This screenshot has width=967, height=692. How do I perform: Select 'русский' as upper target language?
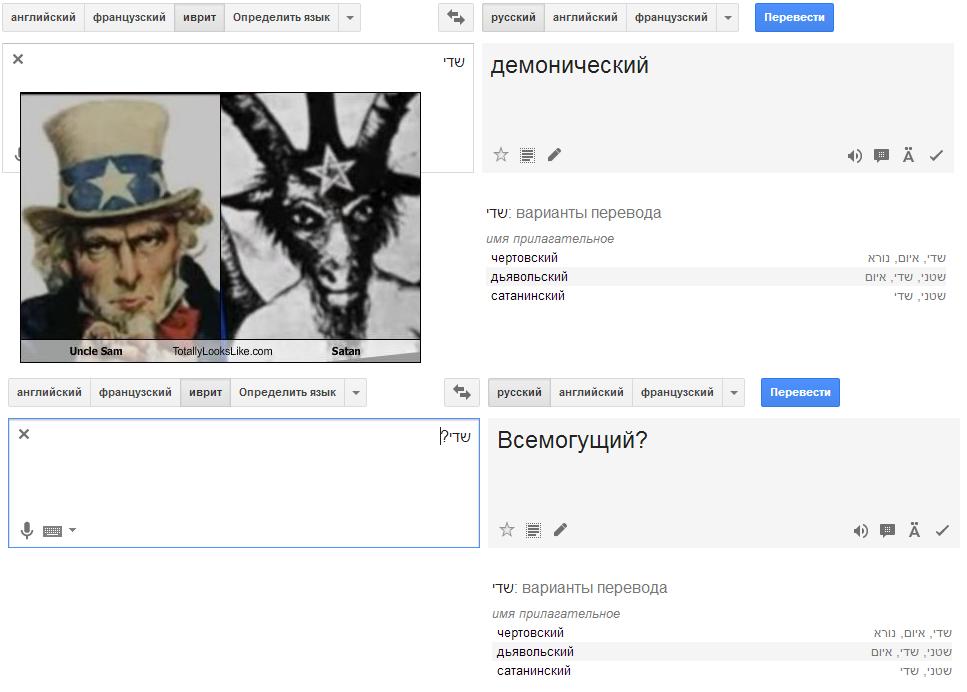pos(513,17)
